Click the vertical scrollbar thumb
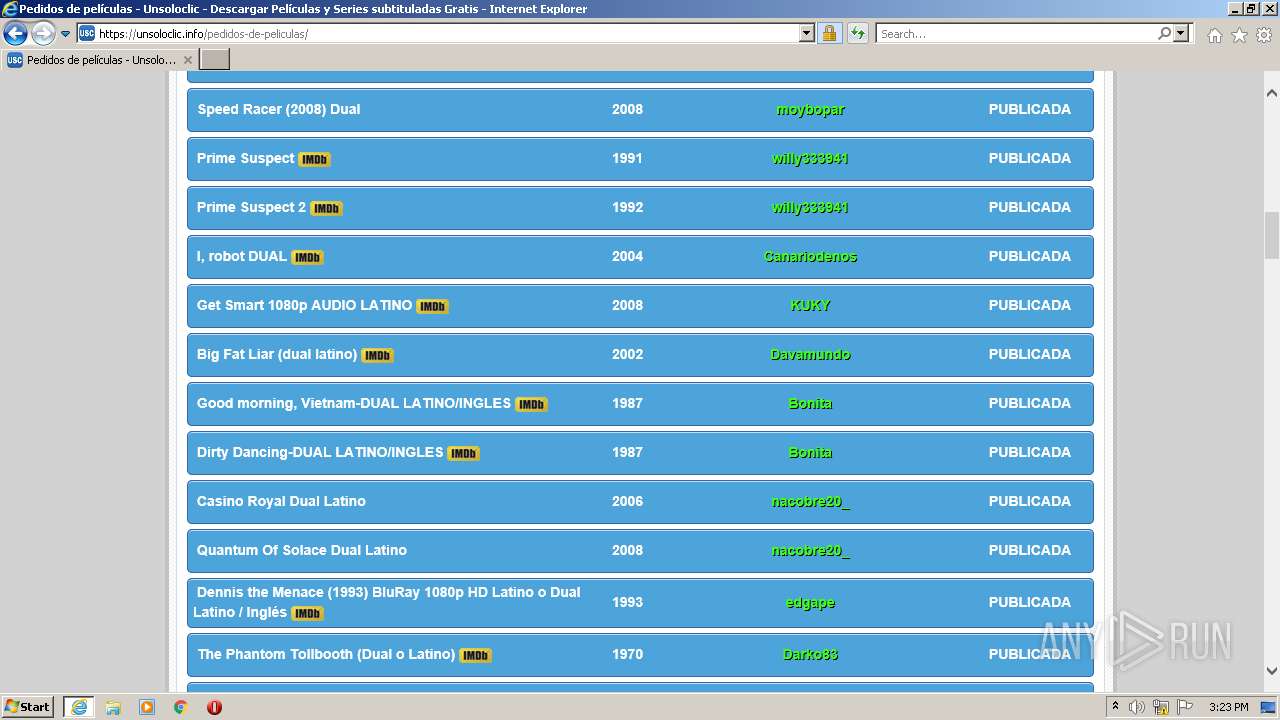This screenshot has width=1280, height=720. 1272,236
